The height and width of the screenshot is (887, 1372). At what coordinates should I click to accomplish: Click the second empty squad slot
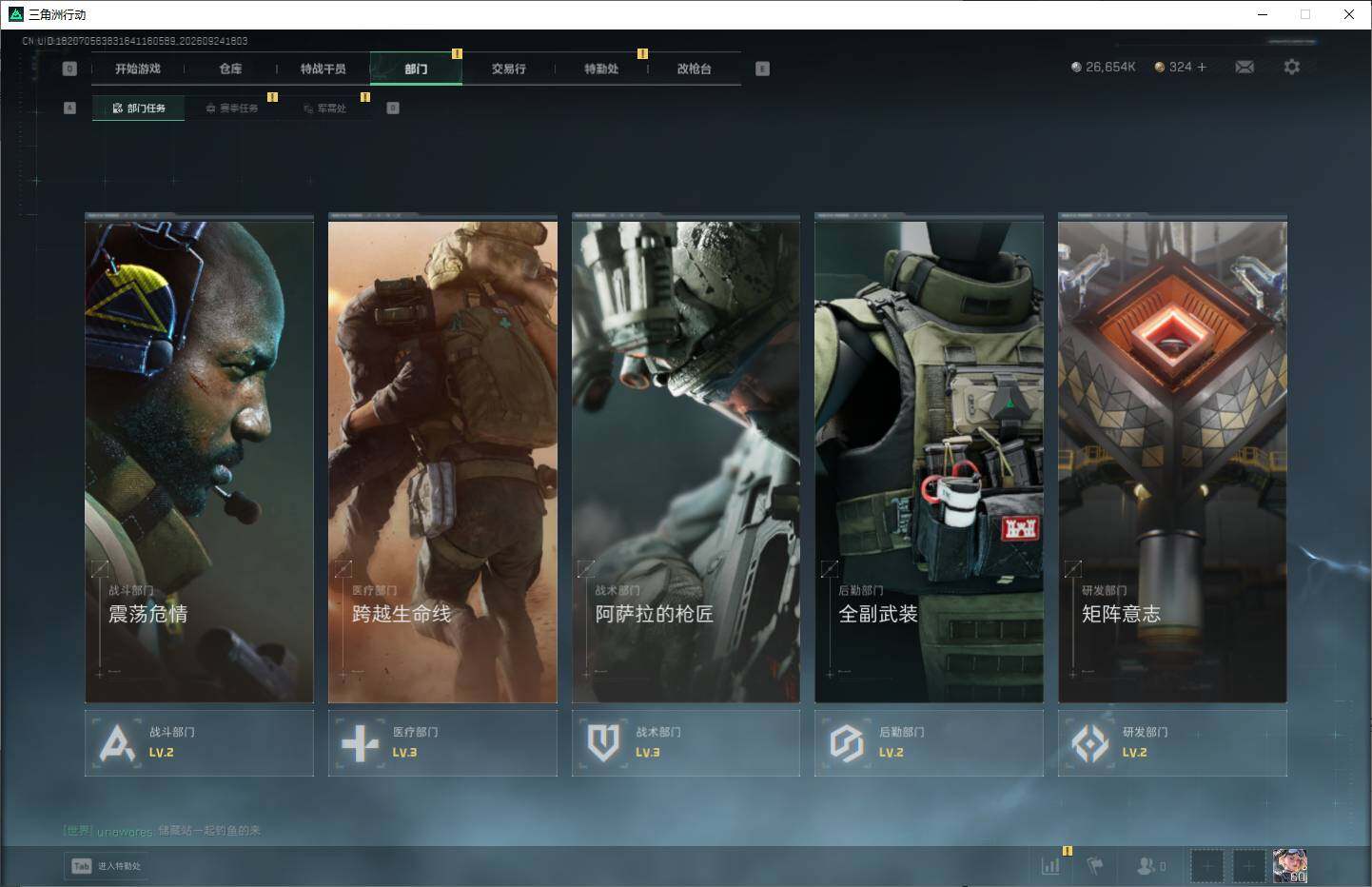point(1249,866)
